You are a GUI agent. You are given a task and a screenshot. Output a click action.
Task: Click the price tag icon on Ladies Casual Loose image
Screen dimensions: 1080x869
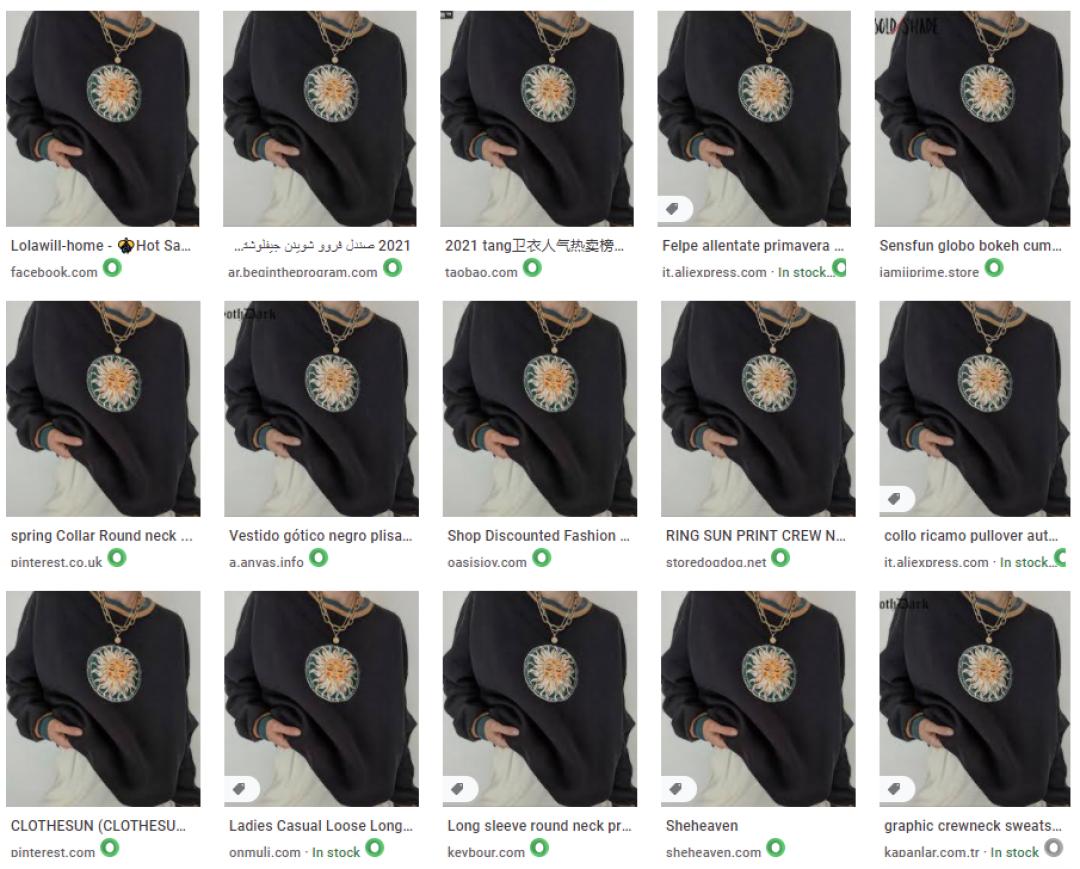point(239,788)
